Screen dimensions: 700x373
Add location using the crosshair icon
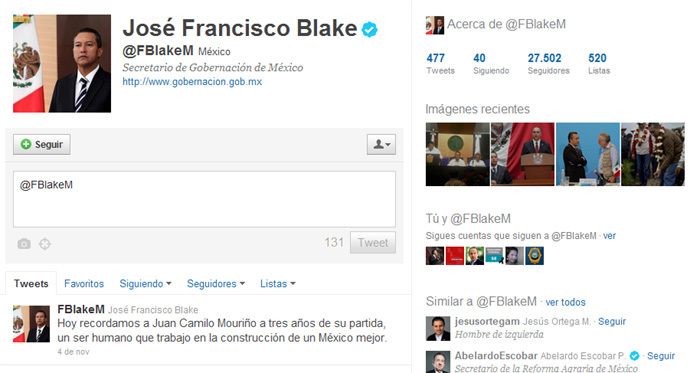click(x=45, y=244)
